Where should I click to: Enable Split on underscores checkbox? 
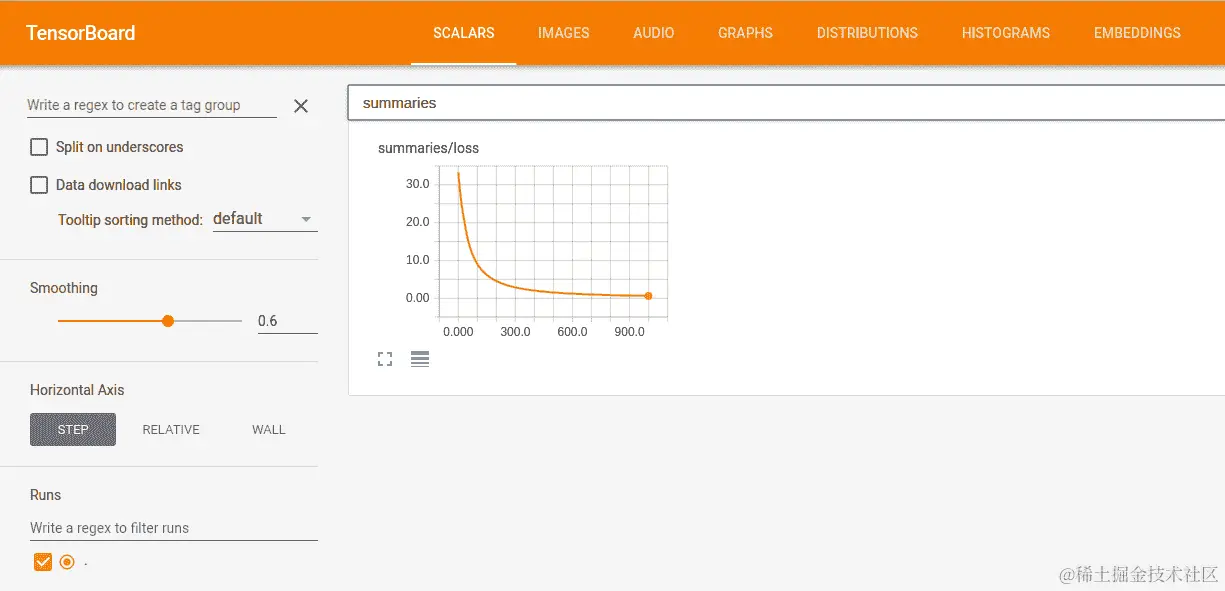(x=39, y=147)
